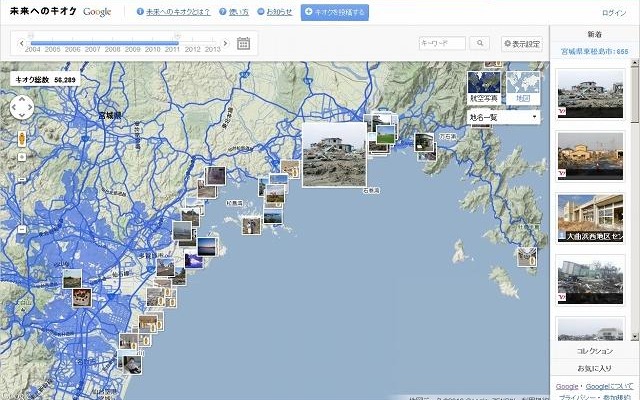Image resolution: width=640 pixels, height=400 pixels.
Task: Open the 大曲浜西地区 building thumbnail
Action: click(590, 218)
